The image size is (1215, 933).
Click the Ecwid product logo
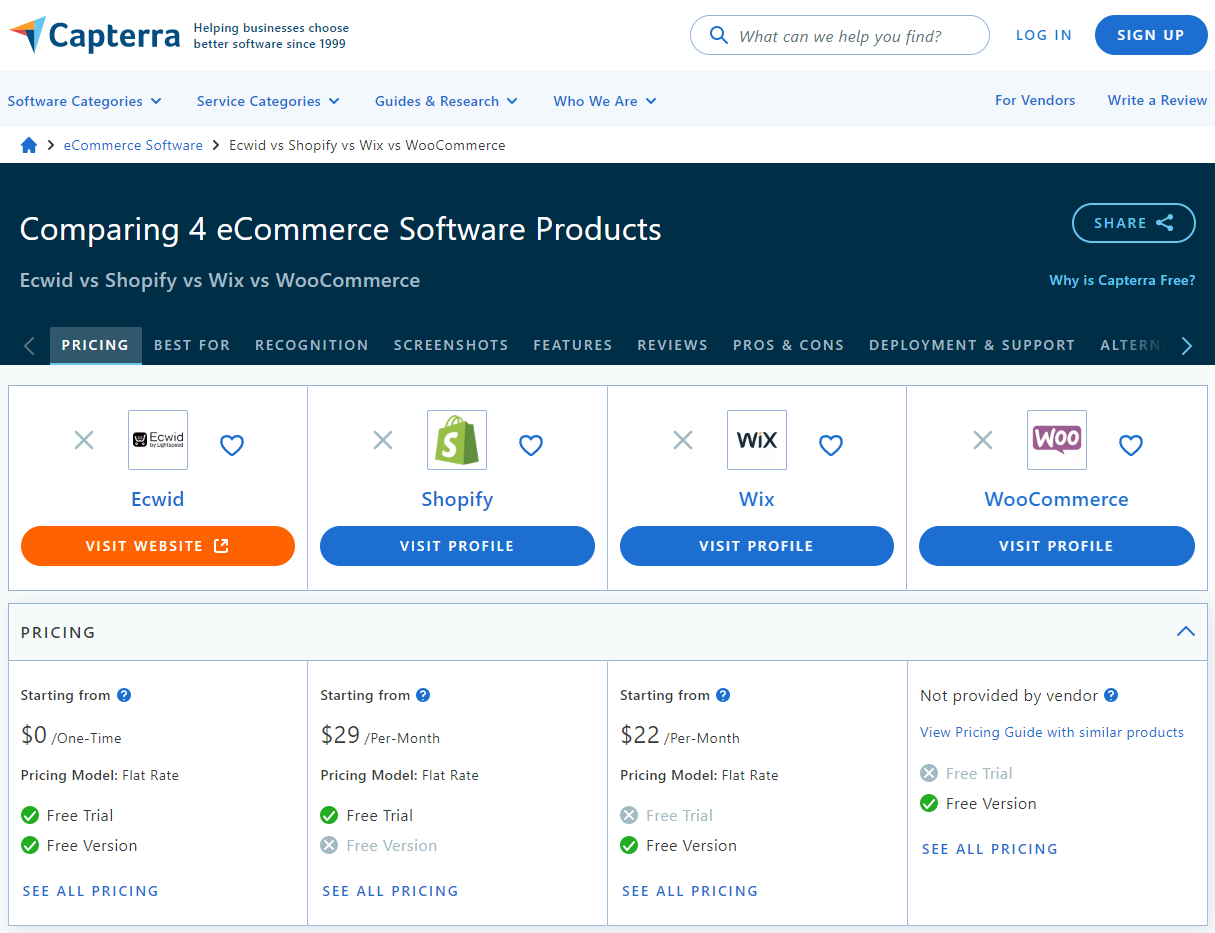(x=158, y=440)
